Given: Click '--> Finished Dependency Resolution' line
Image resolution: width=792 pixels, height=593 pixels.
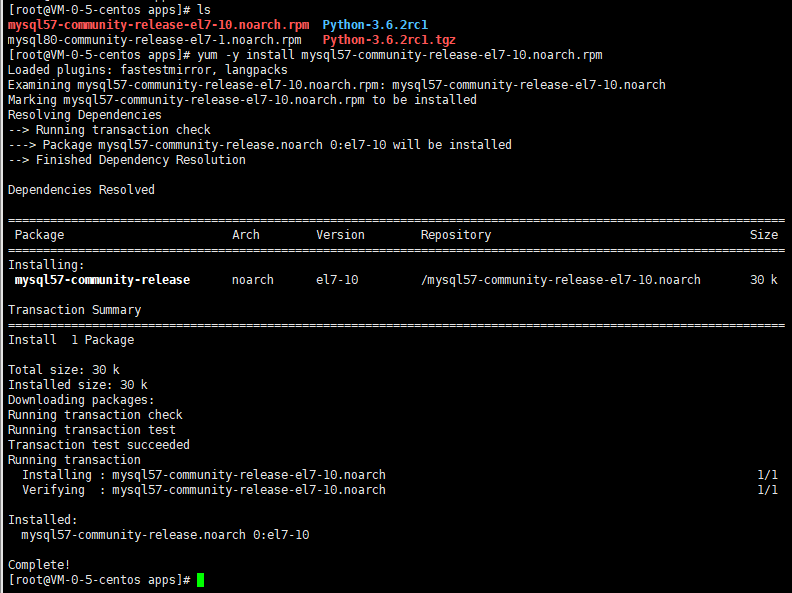Looking at the screenshot, I should coord(127,160).
